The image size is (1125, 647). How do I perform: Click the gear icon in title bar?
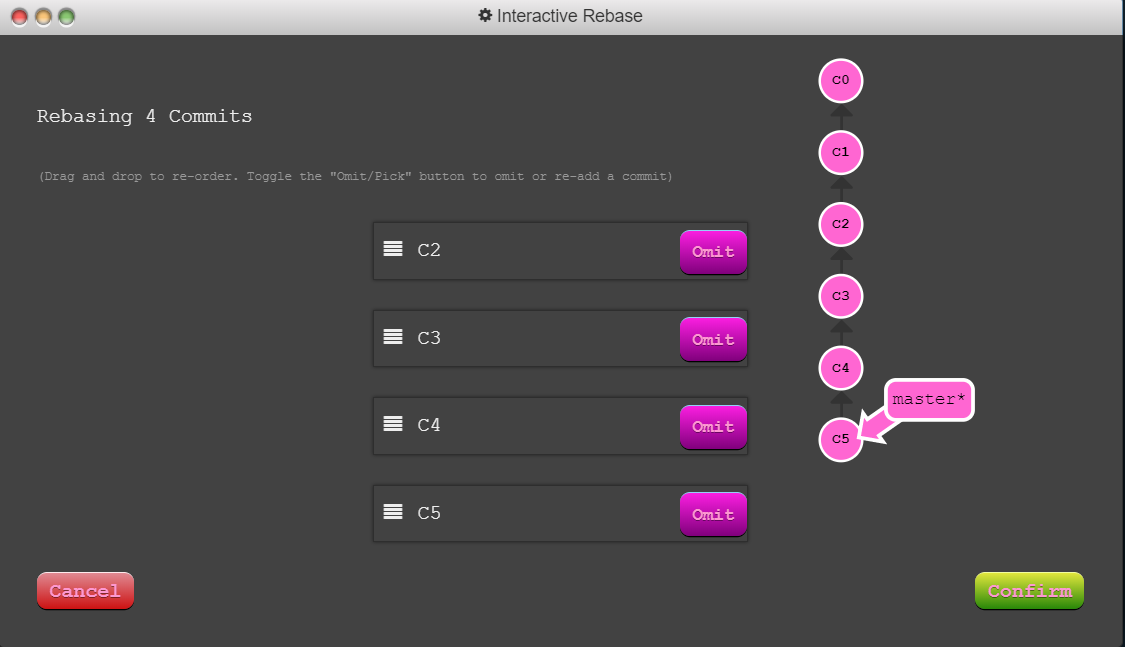click(x=485, y=16)
